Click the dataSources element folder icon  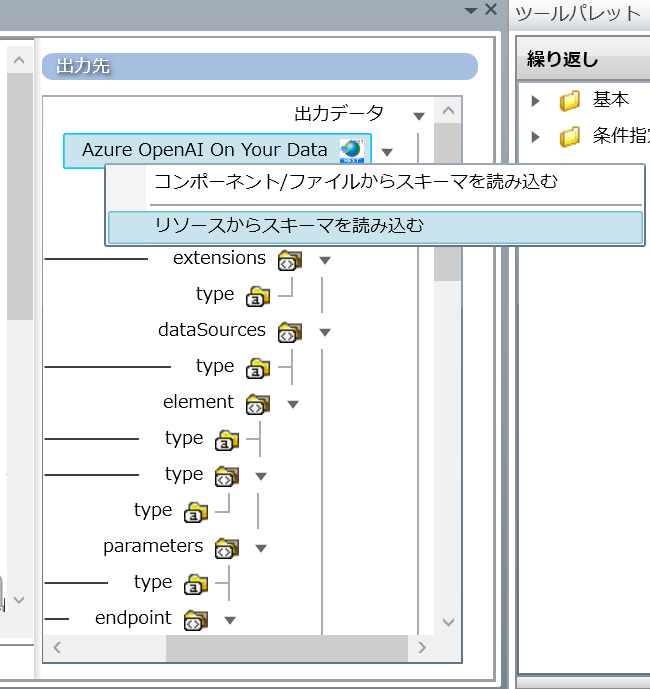pos(290,332)
